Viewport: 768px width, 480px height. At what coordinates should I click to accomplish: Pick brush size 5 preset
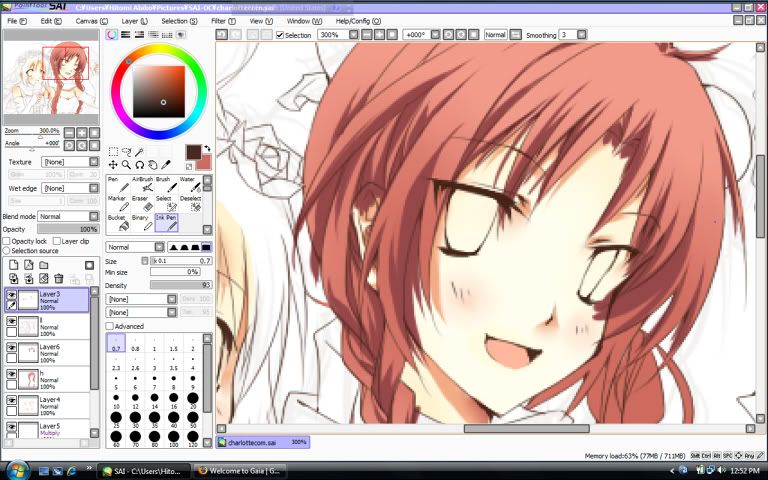116,381
